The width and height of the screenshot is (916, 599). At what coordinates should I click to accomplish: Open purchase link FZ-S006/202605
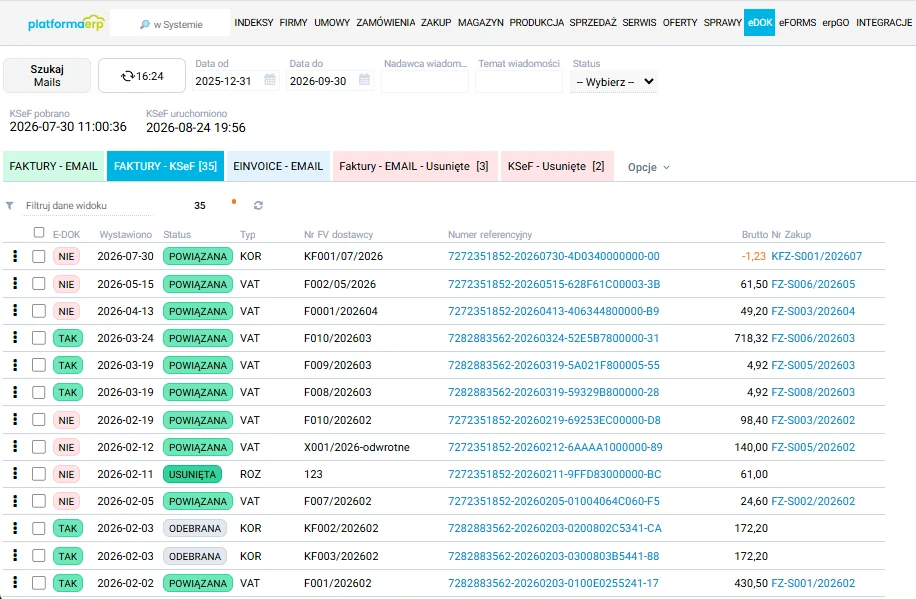[x=813, y=284]
